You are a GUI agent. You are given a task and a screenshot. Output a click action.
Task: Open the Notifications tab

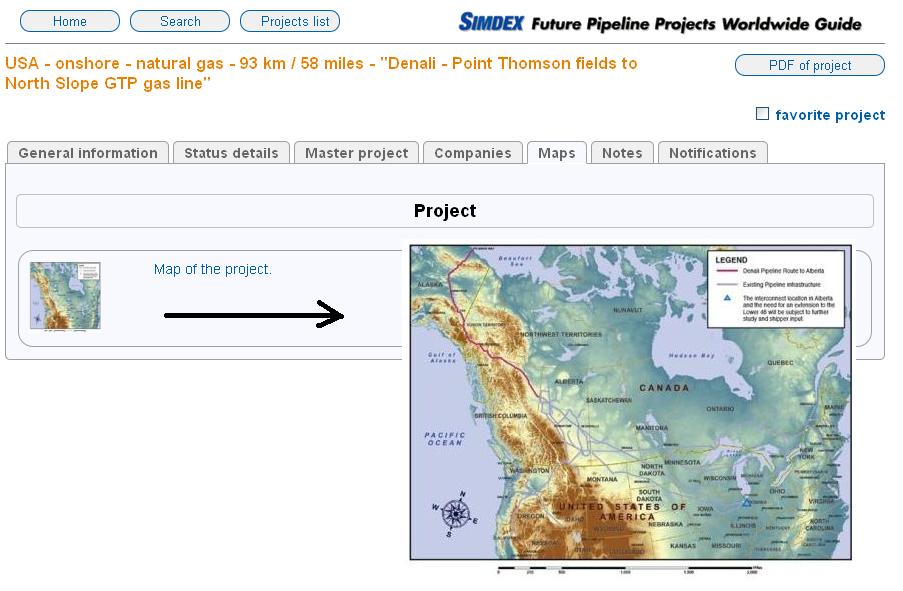click(712, 153)
